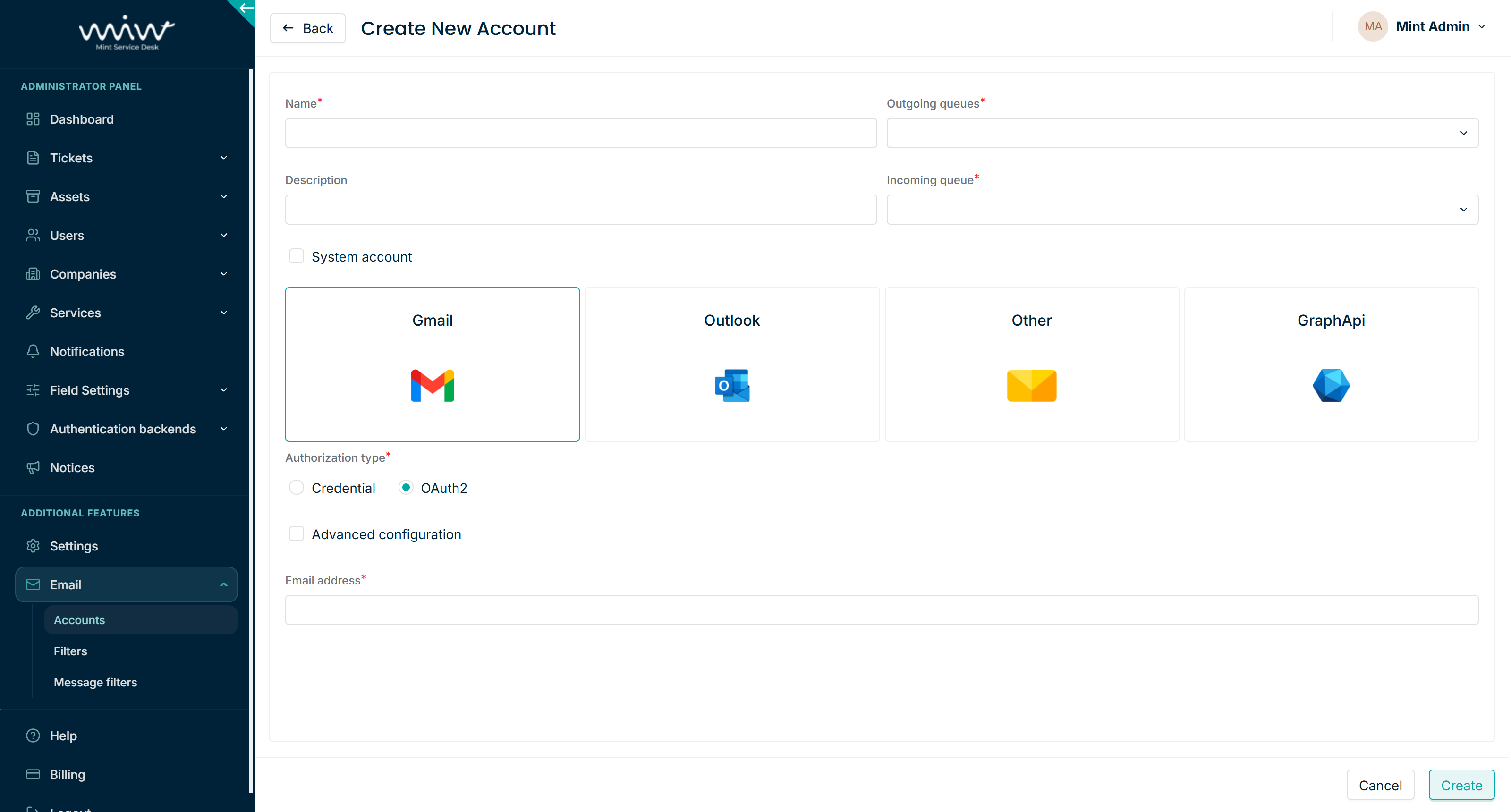
Task: Open Help via question mark icon
Action: [x=33, y=735]
